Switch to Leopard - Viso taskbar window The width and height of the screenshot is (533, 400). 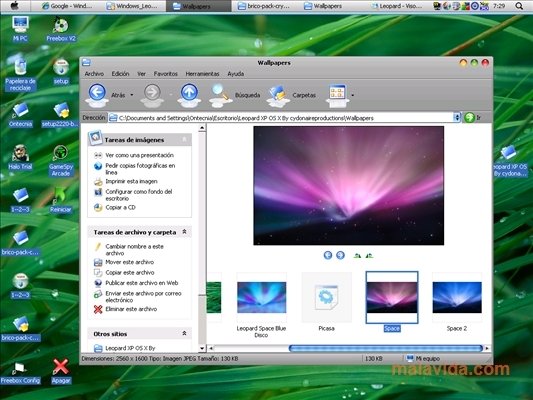click(396, 6)
